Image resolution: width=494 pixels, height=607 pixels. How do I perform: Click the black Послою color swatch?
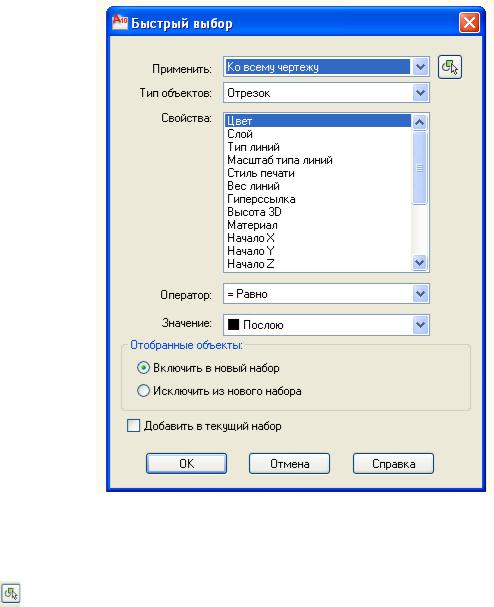click(x=233, y=324)
